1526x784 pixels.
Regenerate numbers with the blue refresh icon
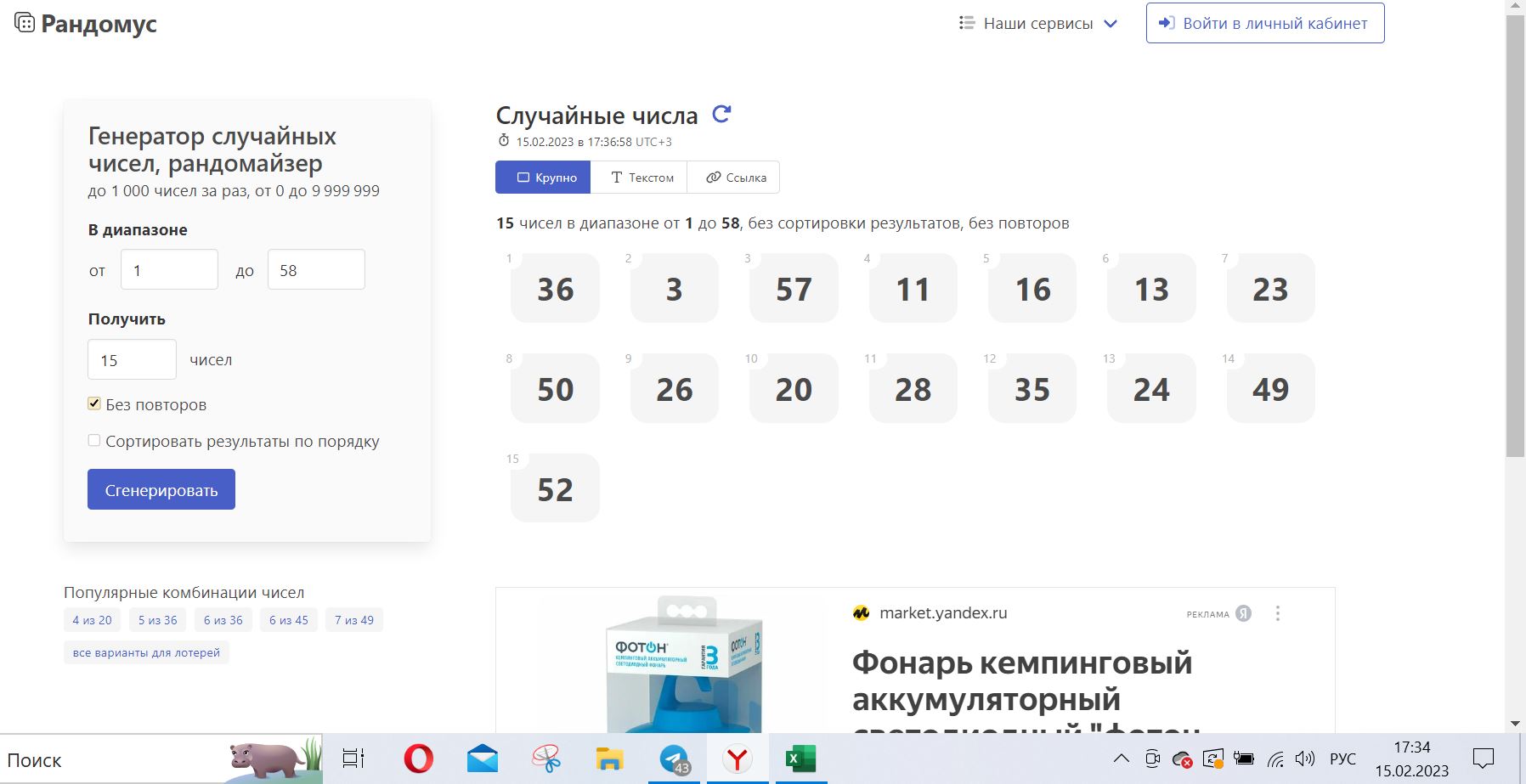click(721, 114)
